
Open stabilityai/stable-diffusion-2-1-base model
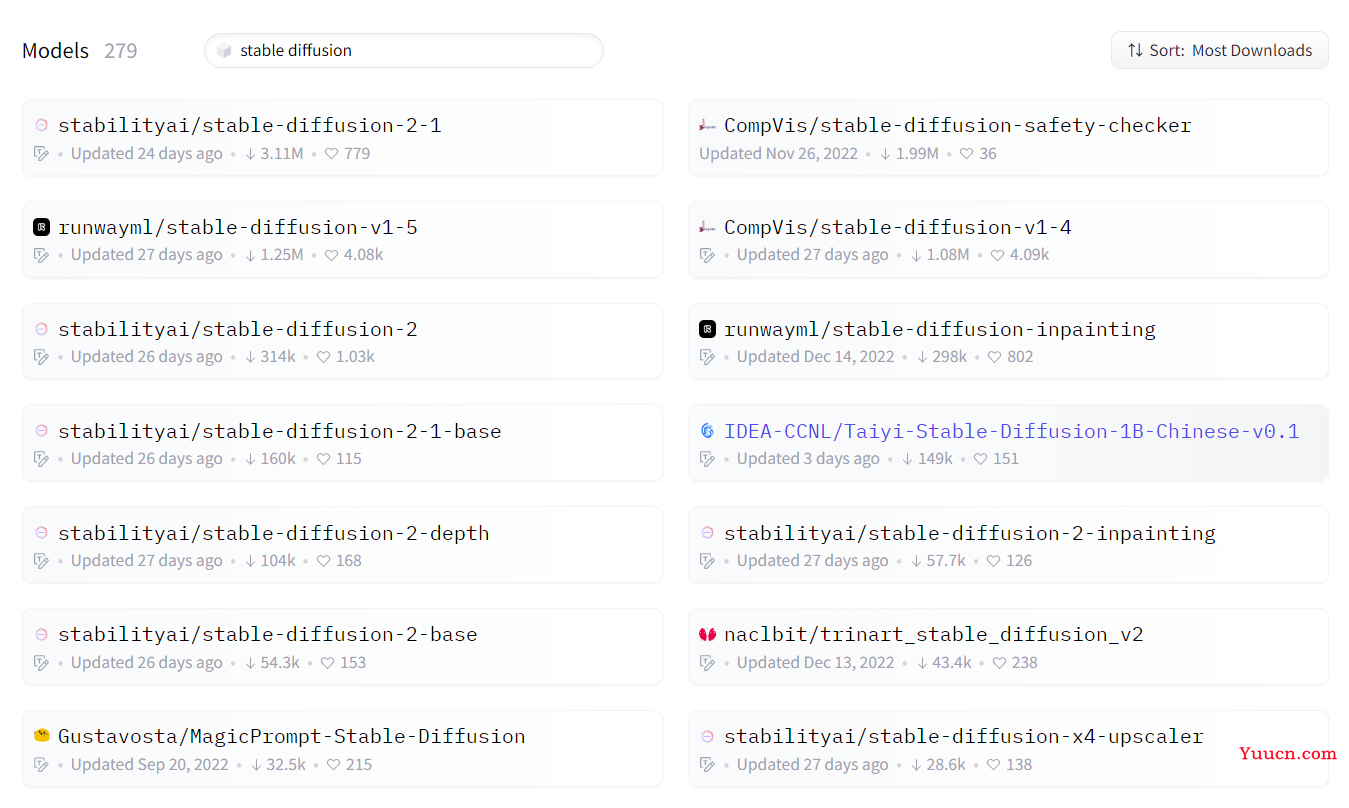coord(342,443)
